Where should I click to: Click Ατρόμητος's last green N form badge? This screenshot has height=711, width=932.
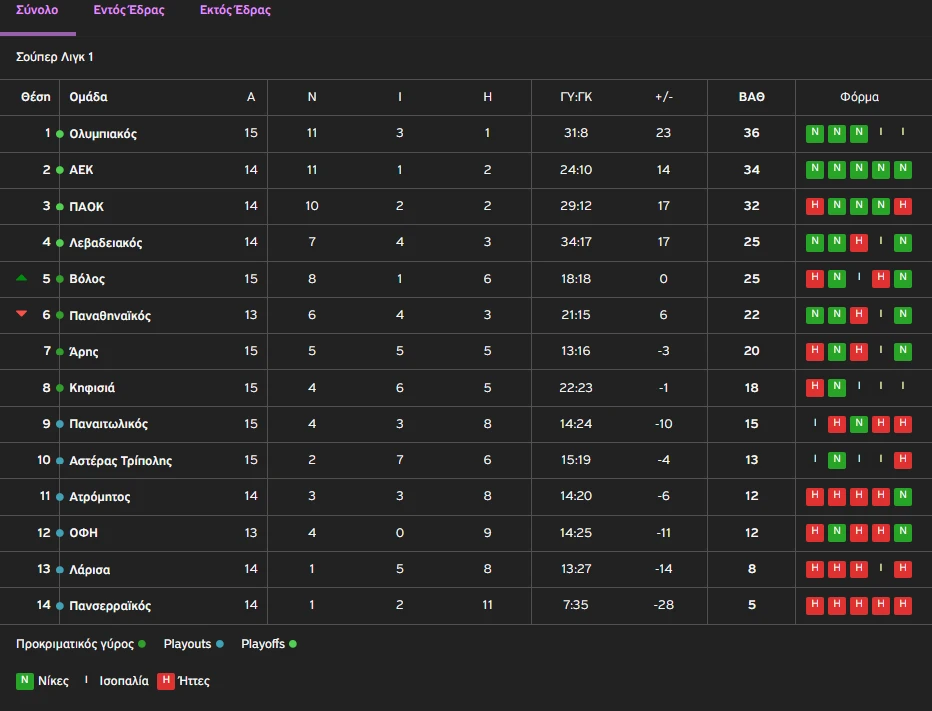click(903, 496)
